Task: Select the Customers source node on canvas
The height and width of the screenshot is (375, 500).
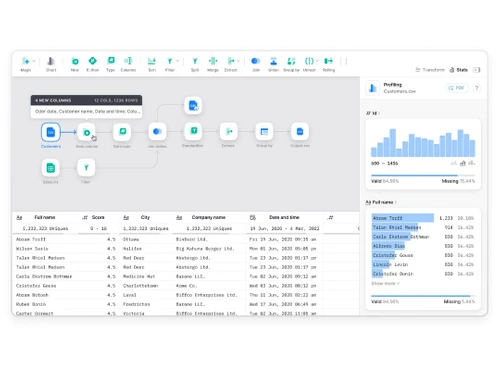Action: pos(51,132)
